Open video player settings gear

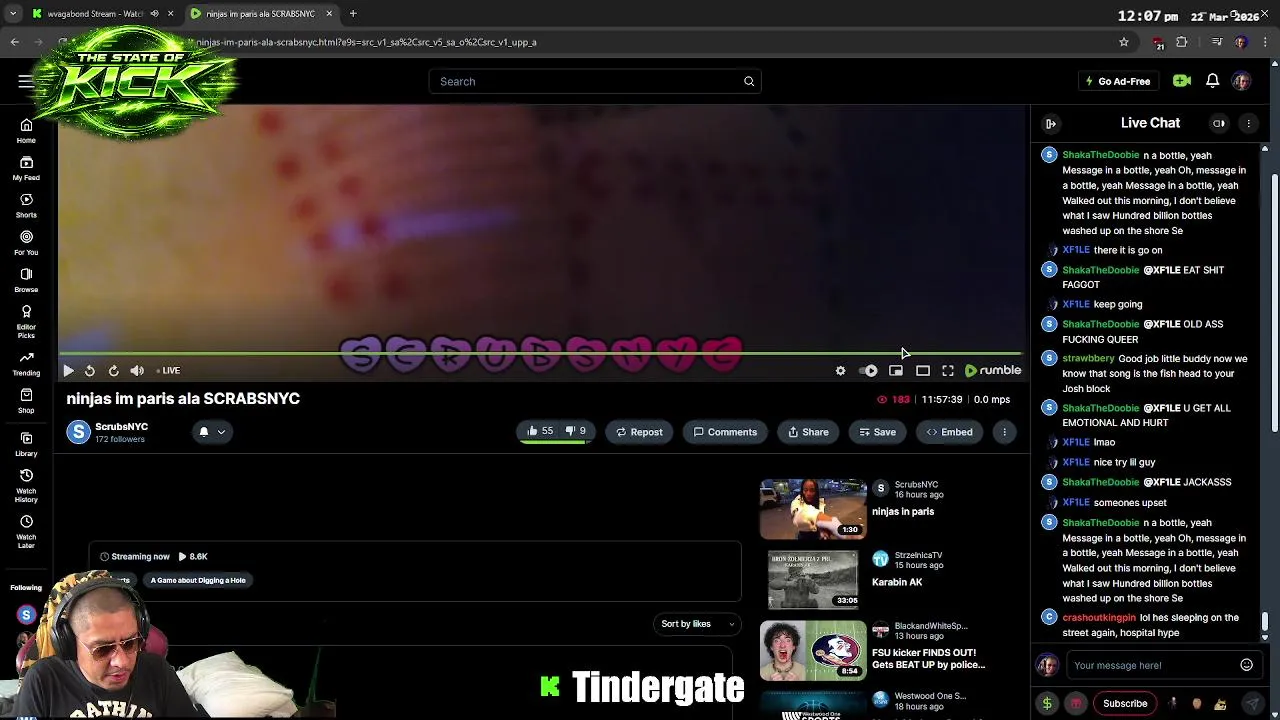(x=840, y=371)
